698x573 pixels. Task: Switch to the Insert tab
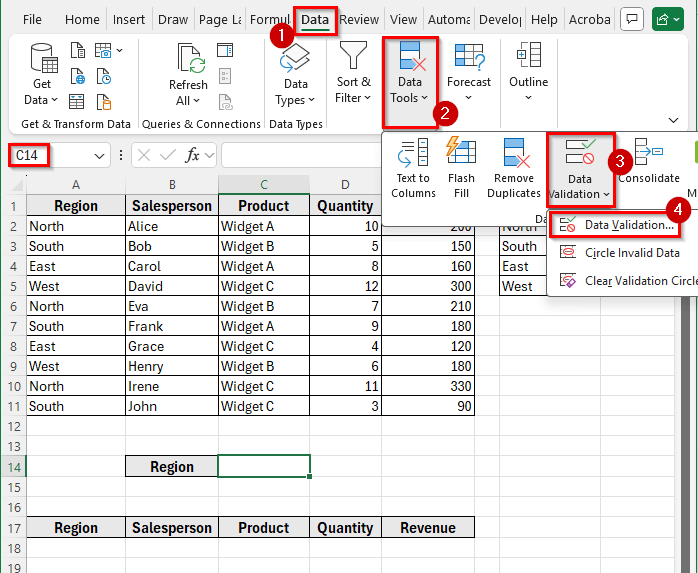click(129, 20)
